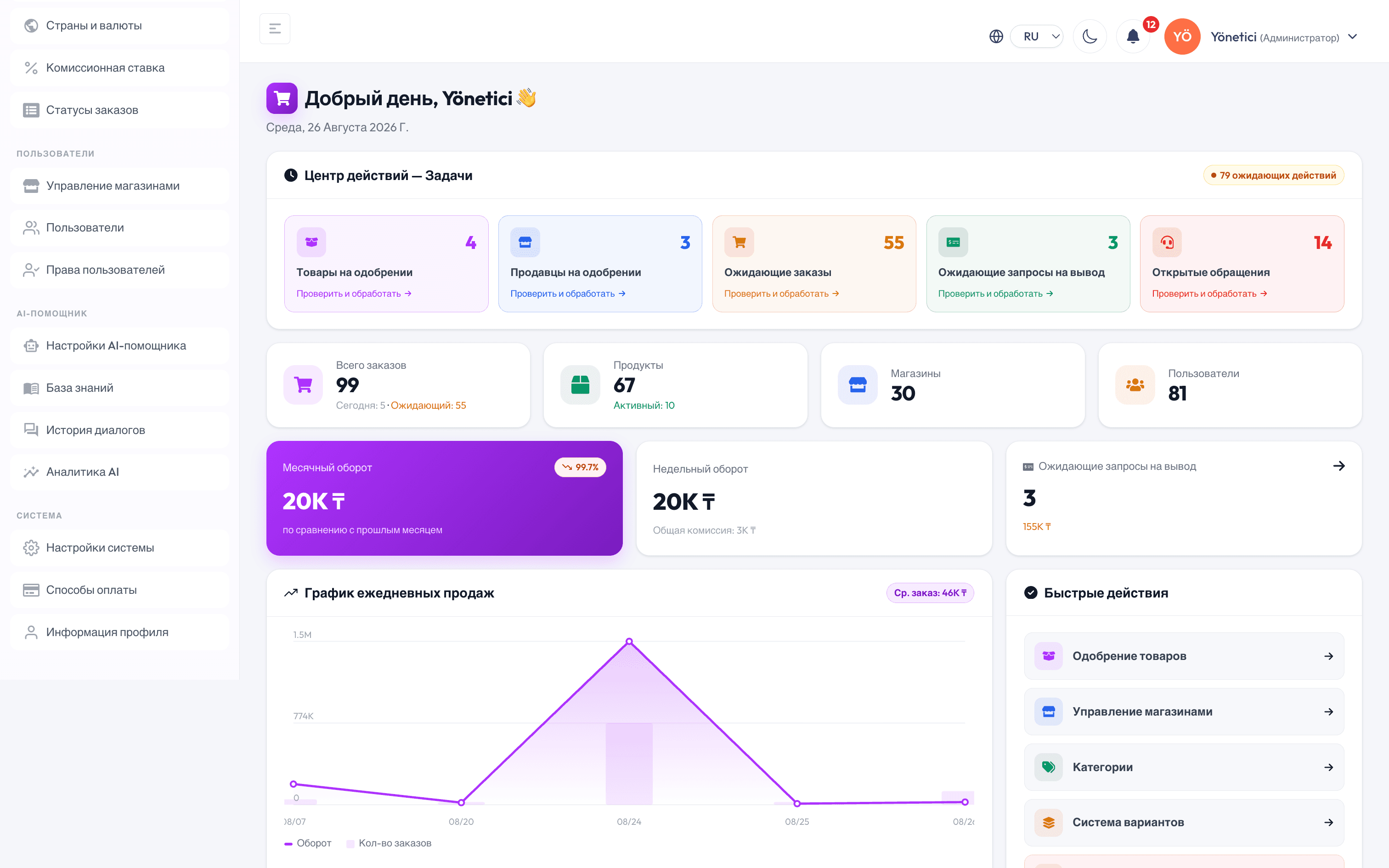Click the Продавцы на одобрении store icon
Image resolution: width=1389 pixels, height=868 pixels.
click(525, 242)
